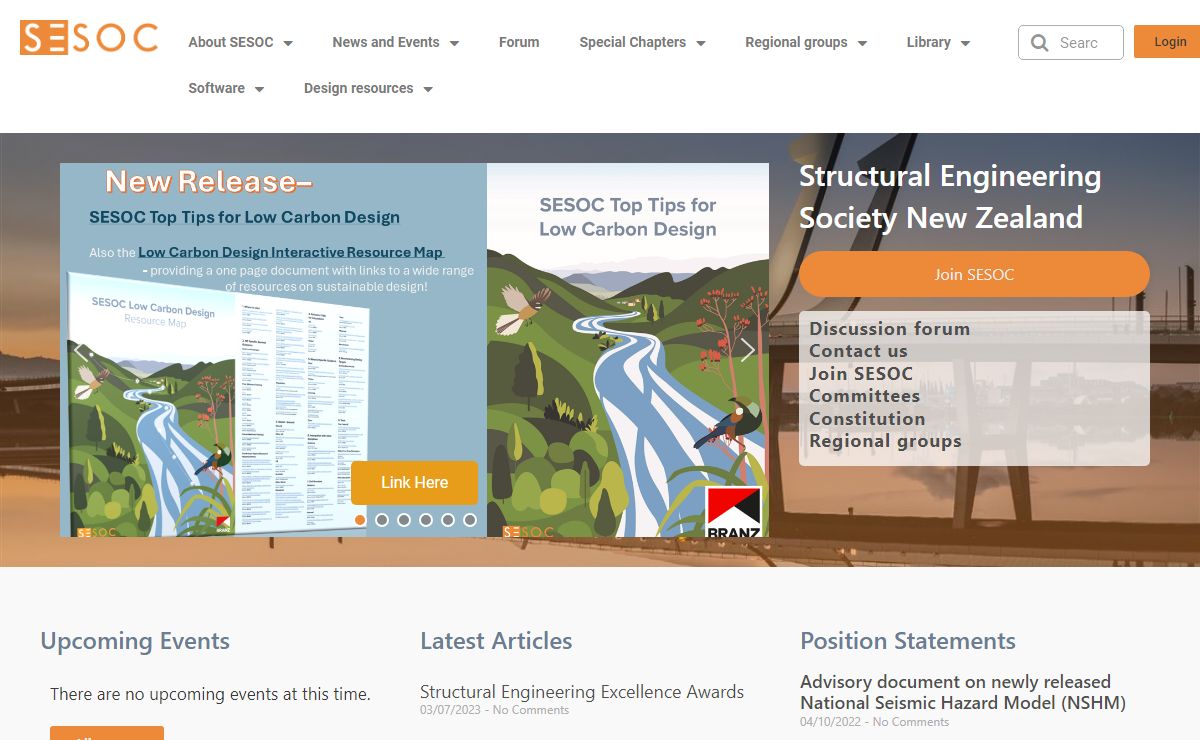Open Low Carbon Design Interactive Resource Map link
The width and height of the screenshot is (1200, 740).
click(291, 252)
